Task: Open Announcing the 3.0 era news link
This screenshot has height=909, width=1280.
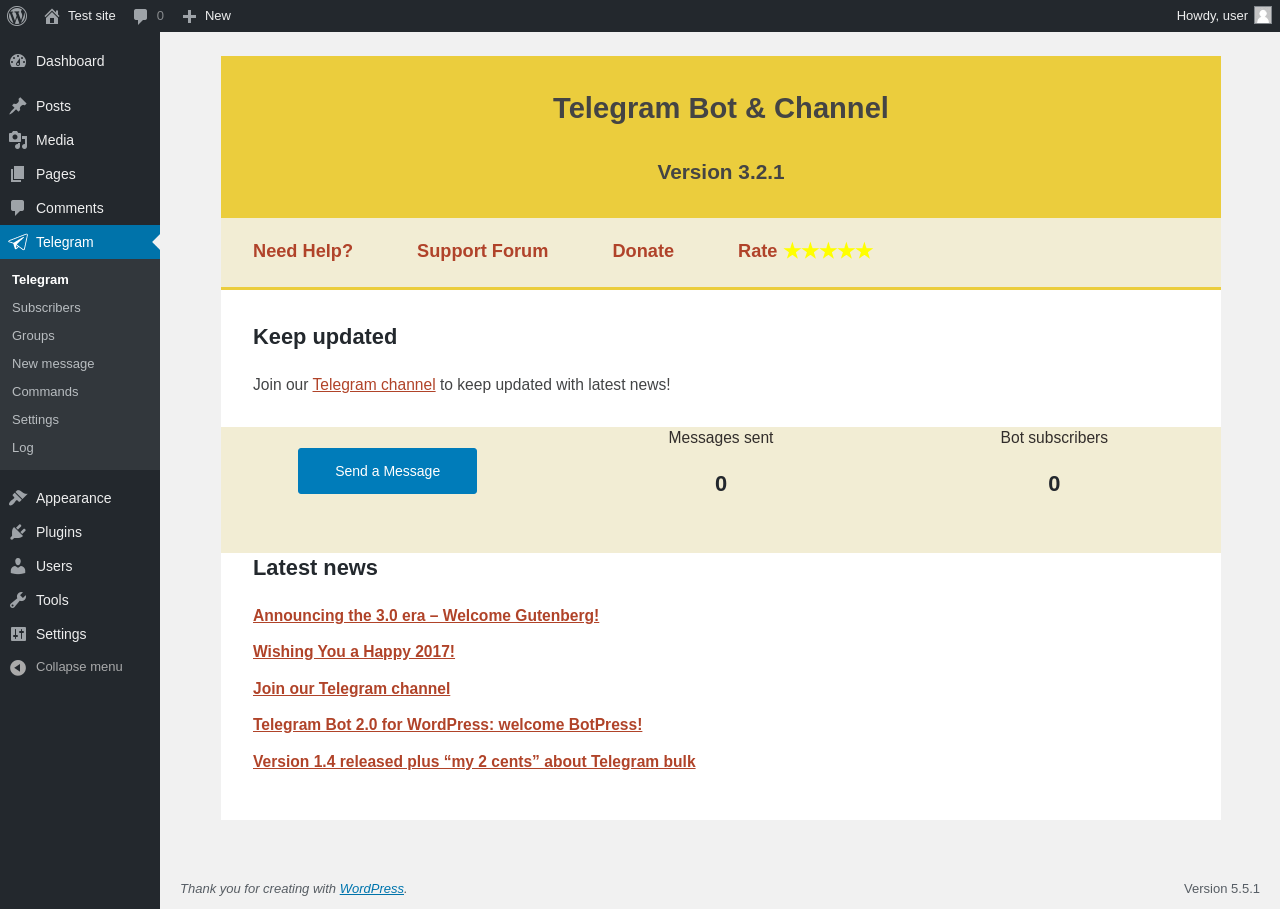Action: coord(426,616)
